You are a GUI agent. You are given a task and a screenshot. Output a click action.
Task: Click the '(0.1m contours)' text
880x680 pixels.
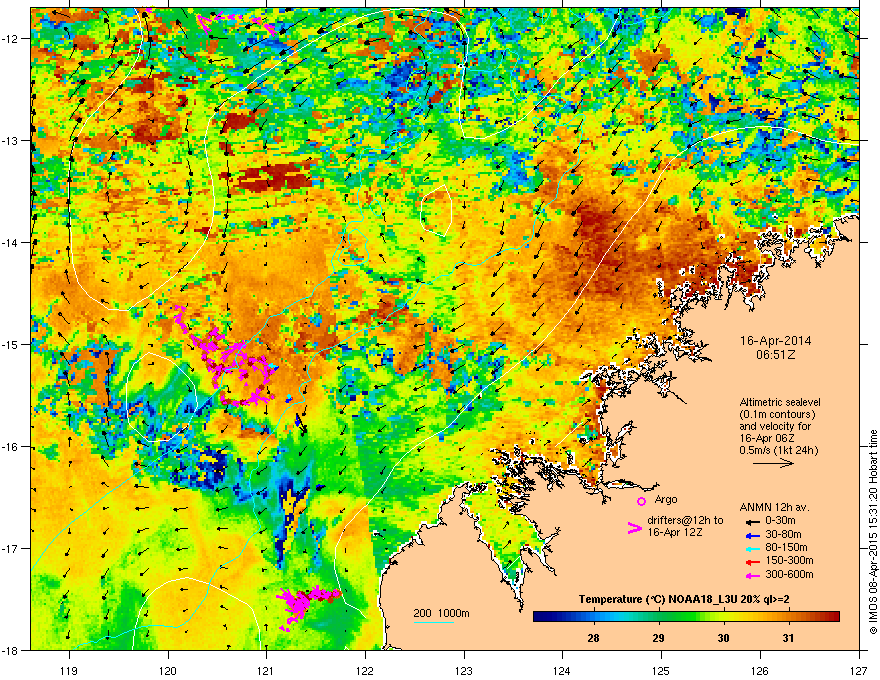tap(777, 414)
